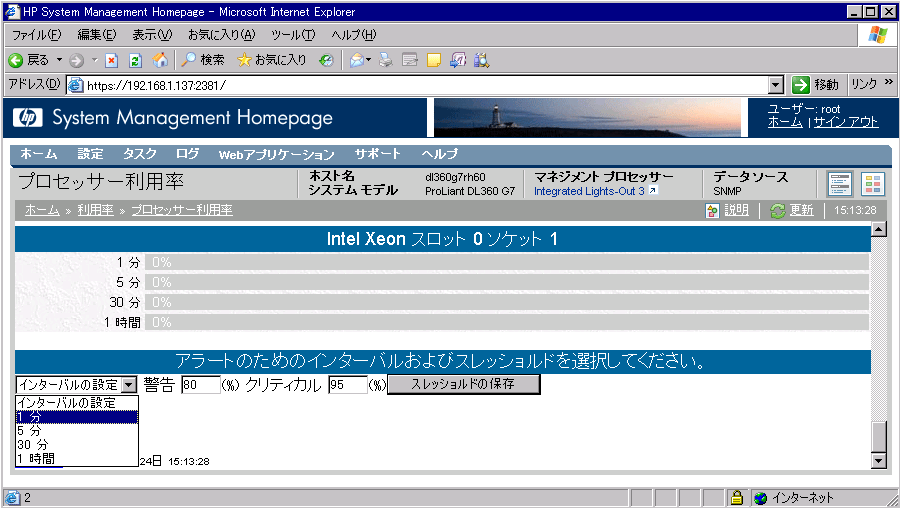Choose 'インターバルの設定' option in list
This screenshot has height=508, width=900.
click(x=77, y=403)
